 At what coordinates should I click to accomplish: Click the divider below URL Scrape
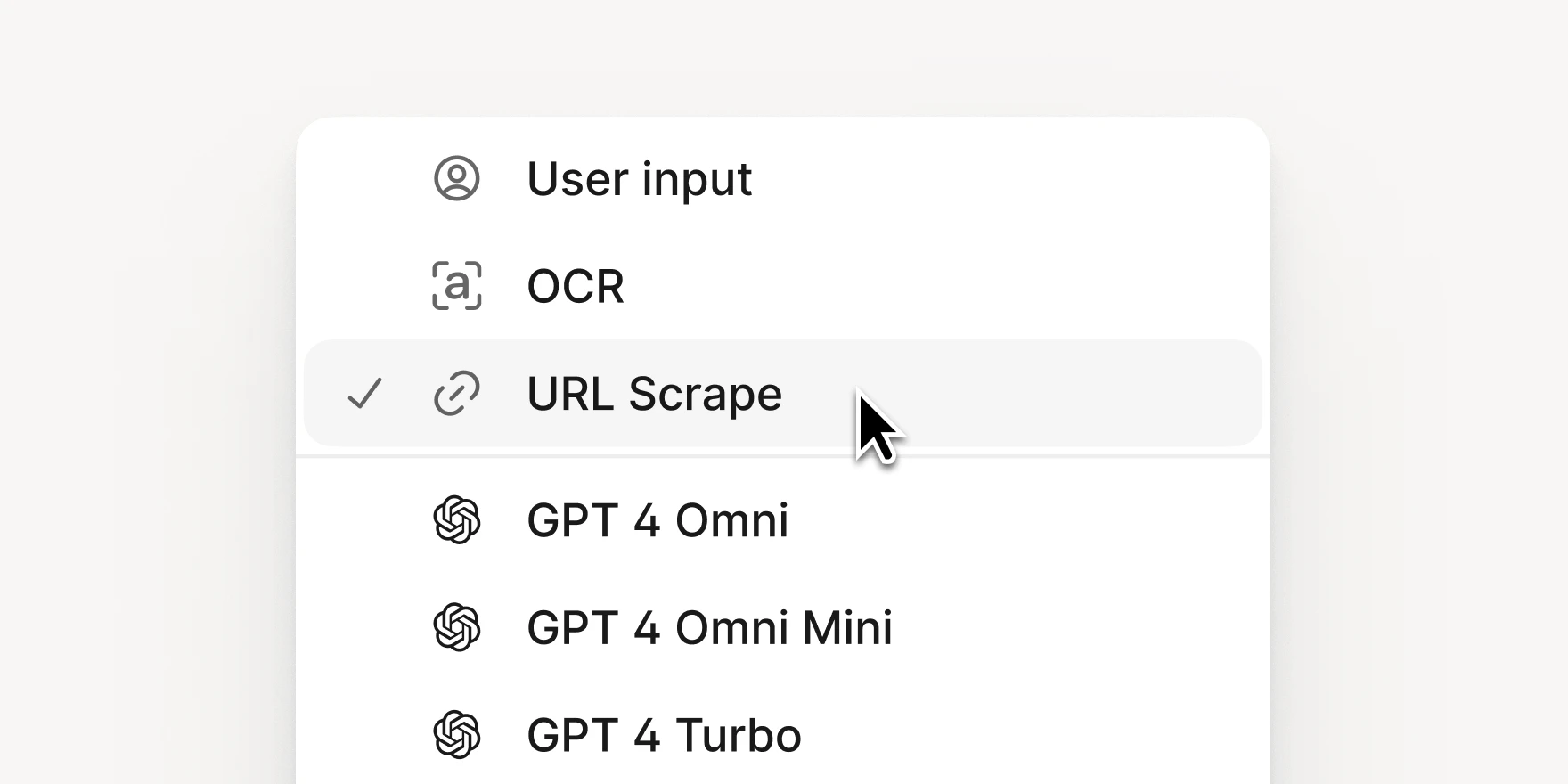point(782,457)
